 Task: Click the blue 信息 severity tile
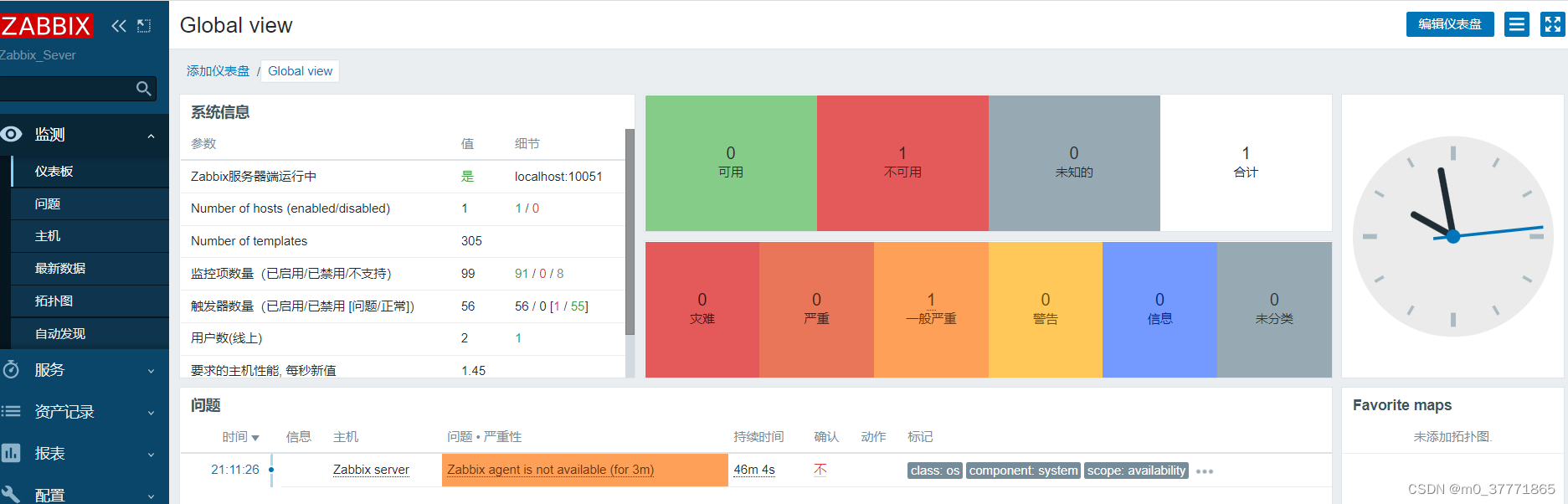[x=1159, y=310]
